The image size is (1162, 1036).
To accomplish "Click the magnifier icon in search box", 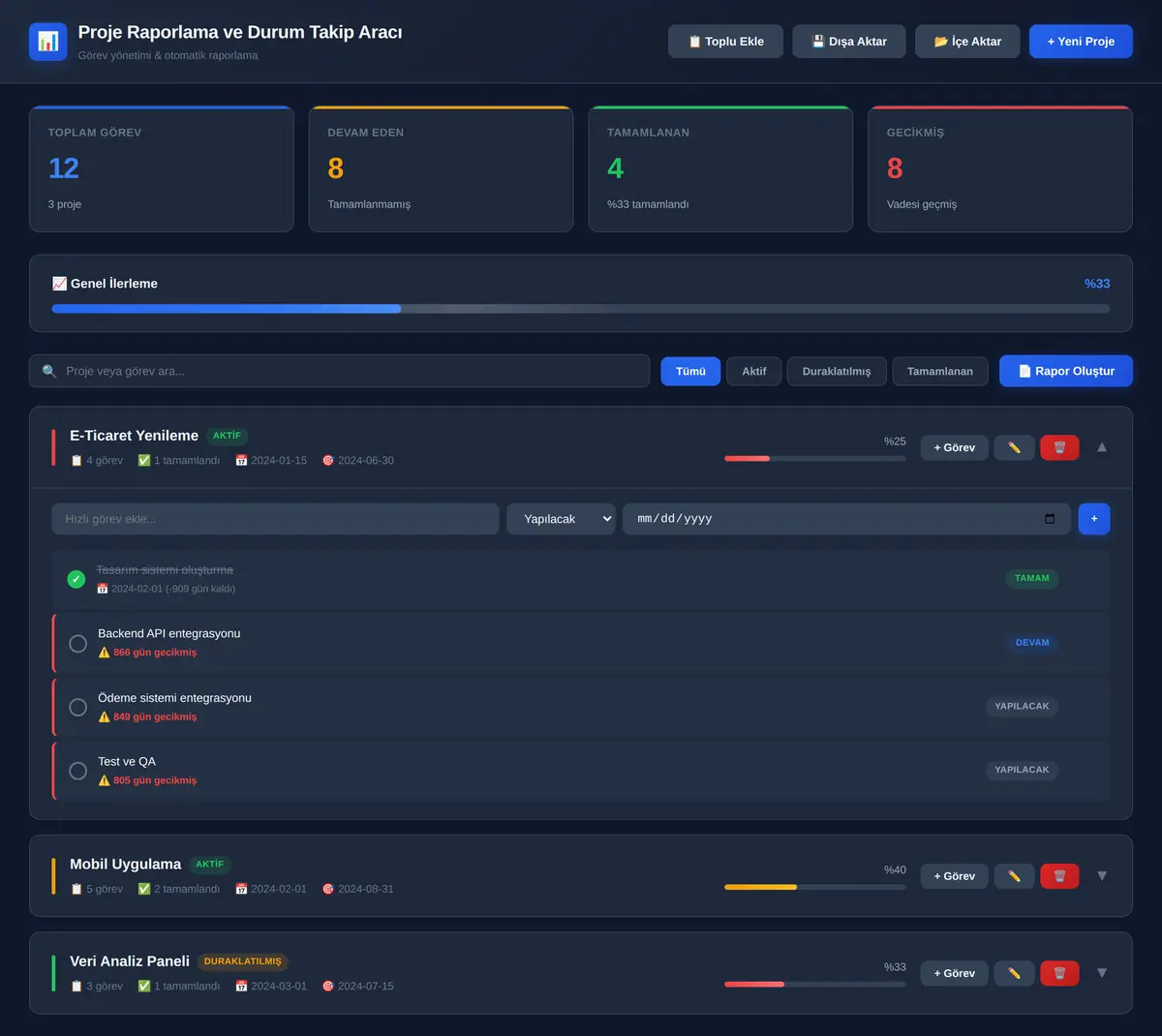I will tap(49, 371).
